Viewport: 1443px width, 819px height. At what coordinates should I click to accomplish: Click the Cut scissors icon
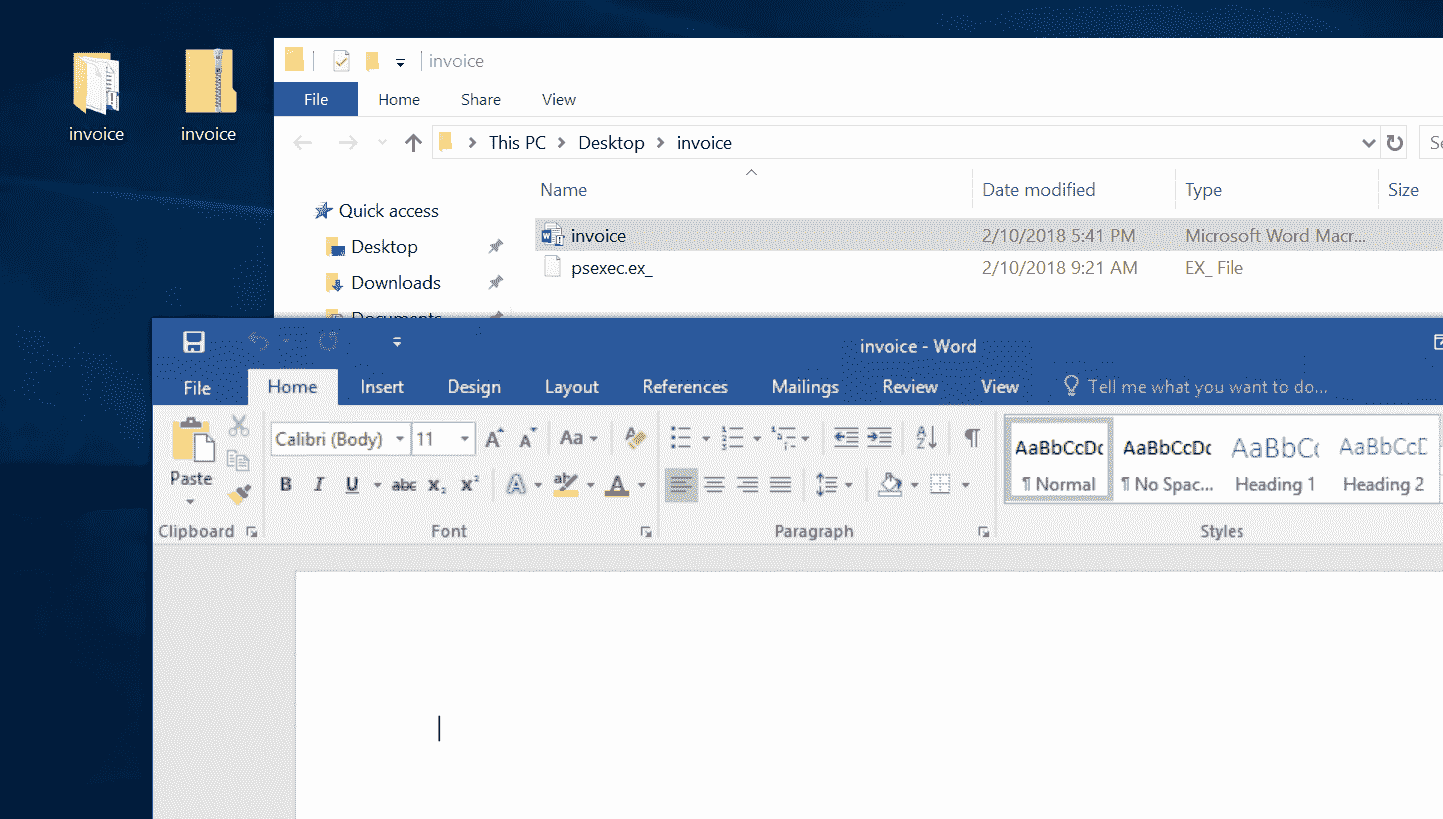tap(238, 427)
